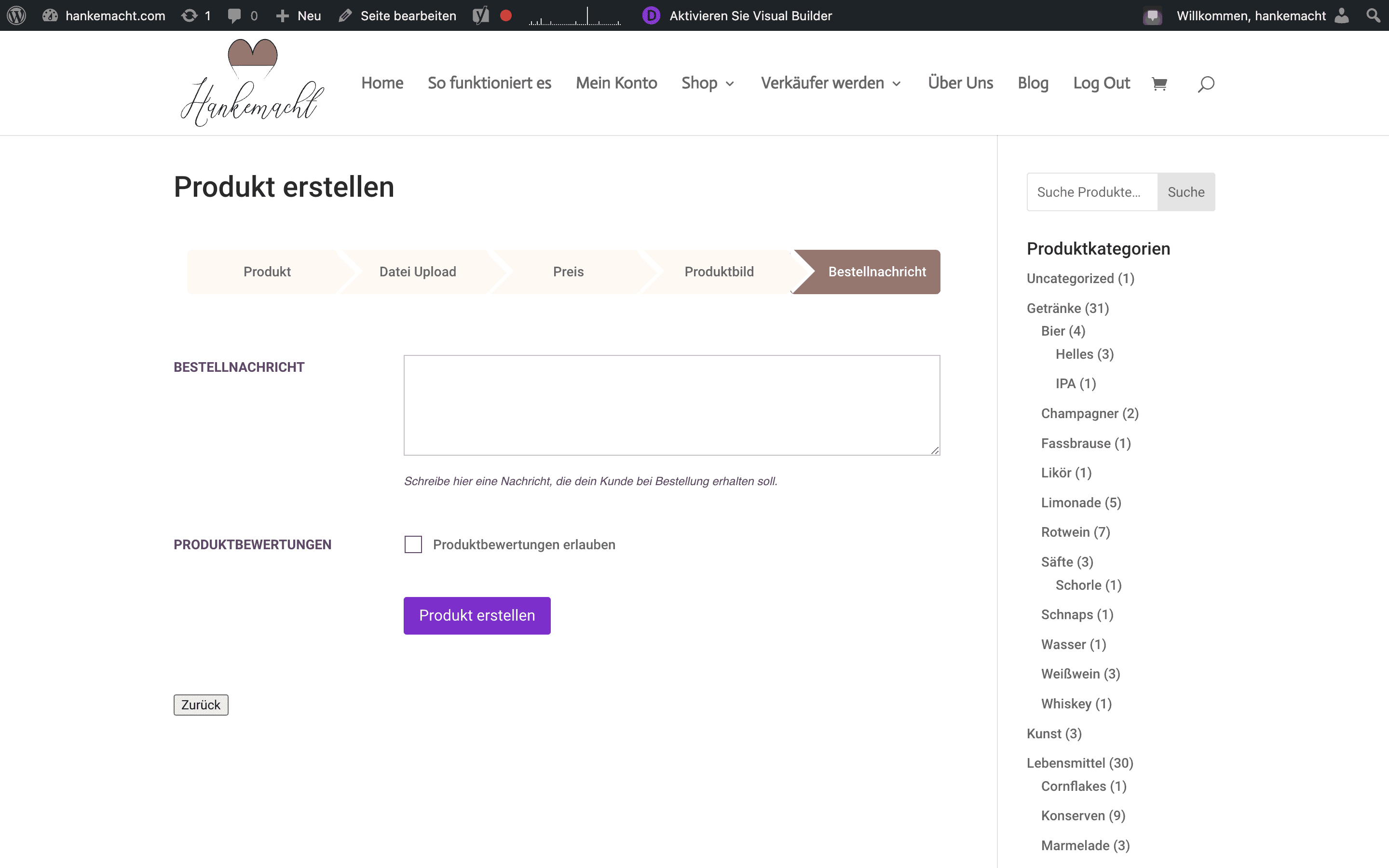This screenshot has width=1389, height=868.
Task: Open the Getränke (31) category
Action: coord(1068,308)
